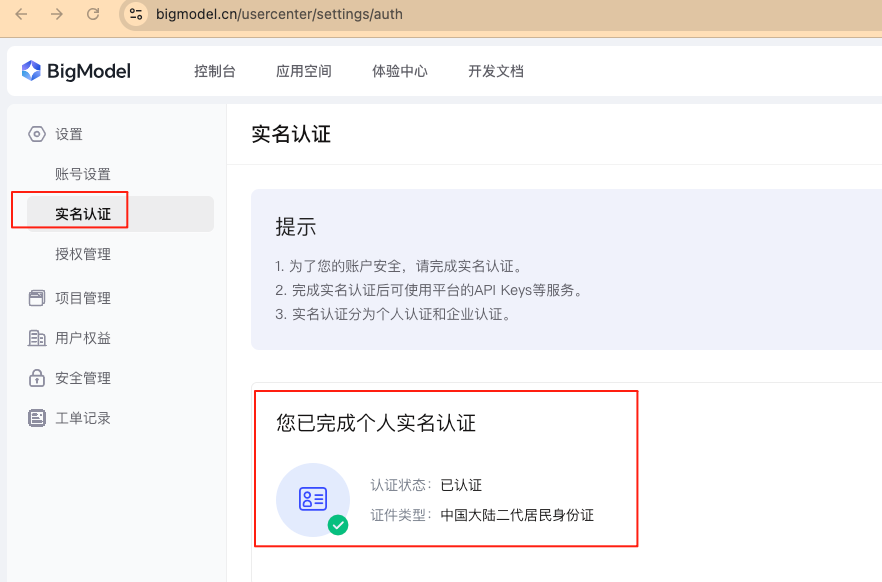Screen dimensions: 882x582
Task: Click tip line mentioning API Keys
Action: tap(430, 290)
